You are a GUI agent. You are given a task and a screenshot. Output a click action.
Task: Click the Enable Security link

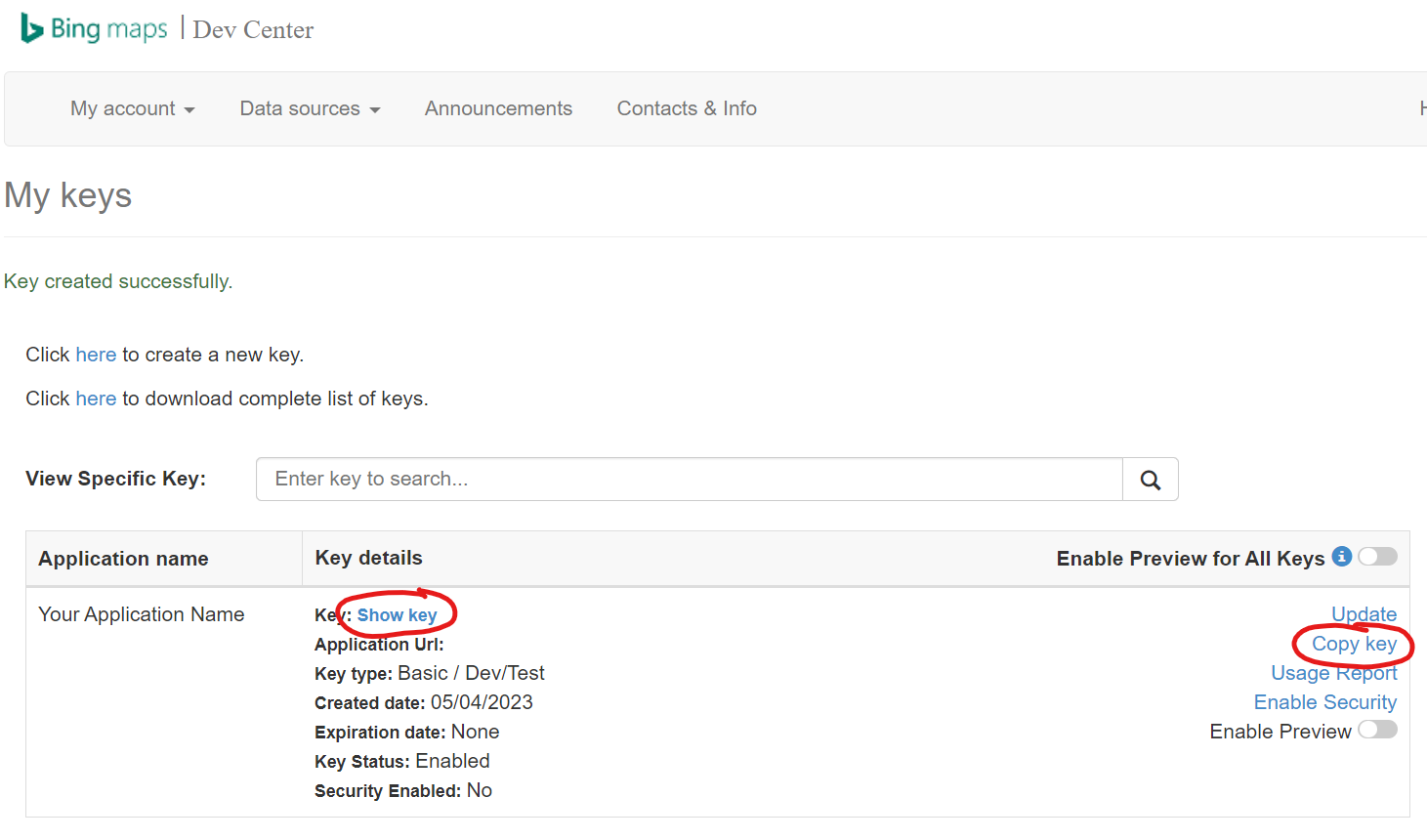pyautogui.click(x=1324, y=702)
